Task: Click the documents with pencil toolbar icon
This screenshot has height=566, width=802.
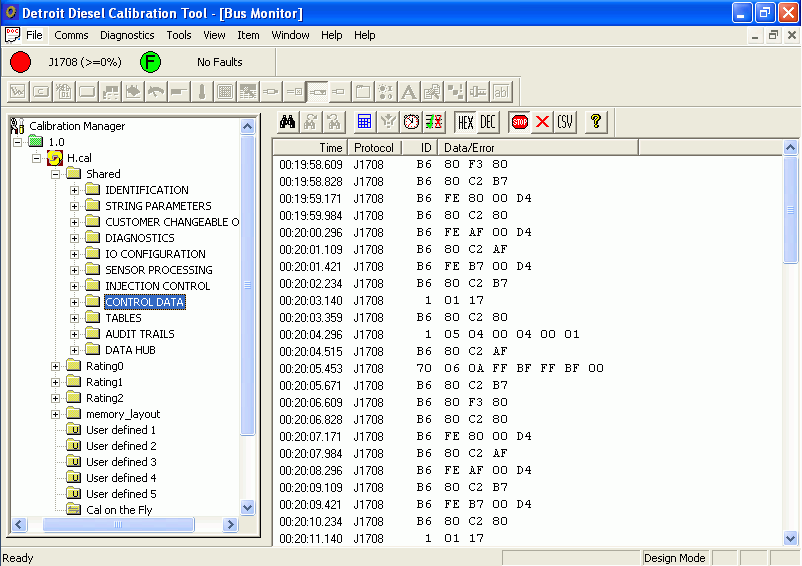Action: pos(432,92)
